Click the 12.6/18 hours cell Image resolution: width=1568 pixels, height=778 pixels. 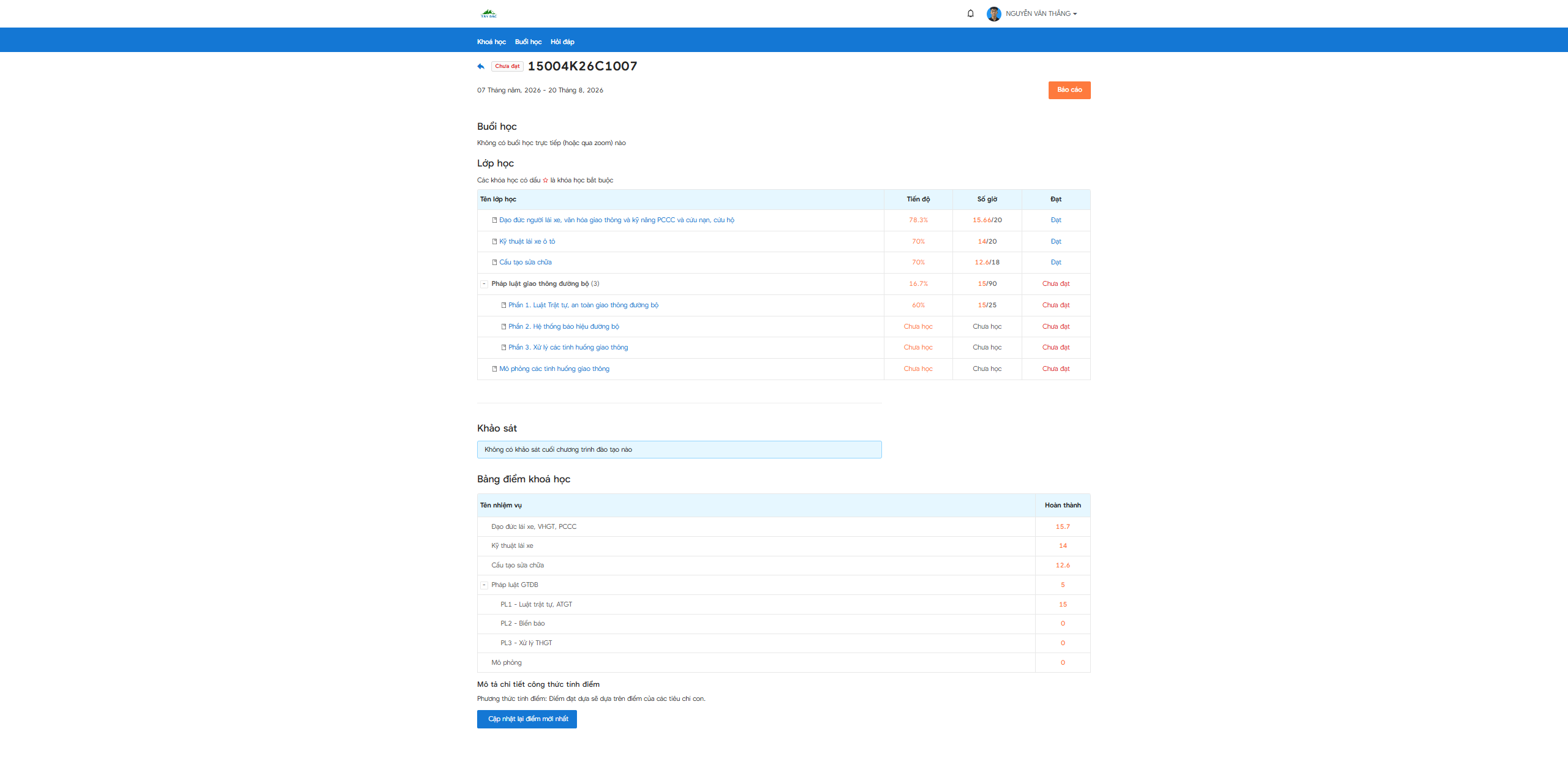coord(987,263)
